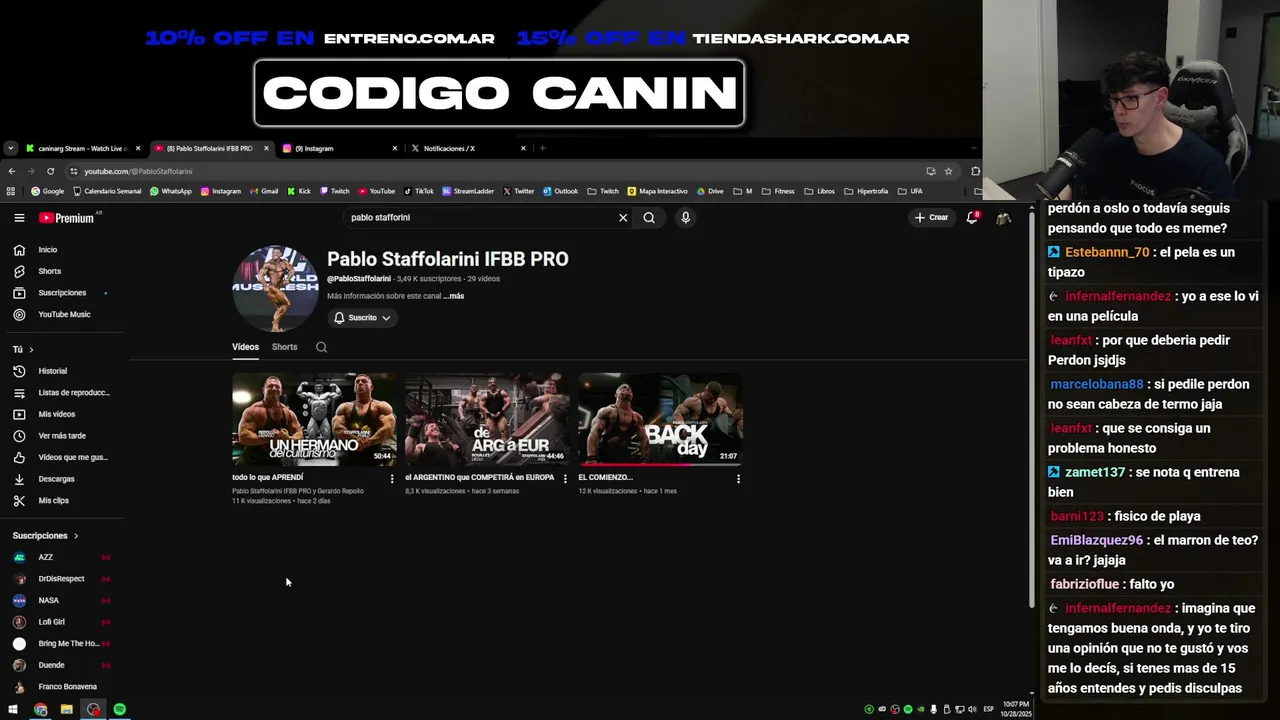This screenshot has height=720, width=1280.
Task: Open the Suscrito notification dropdown
Action: [362, 318]
